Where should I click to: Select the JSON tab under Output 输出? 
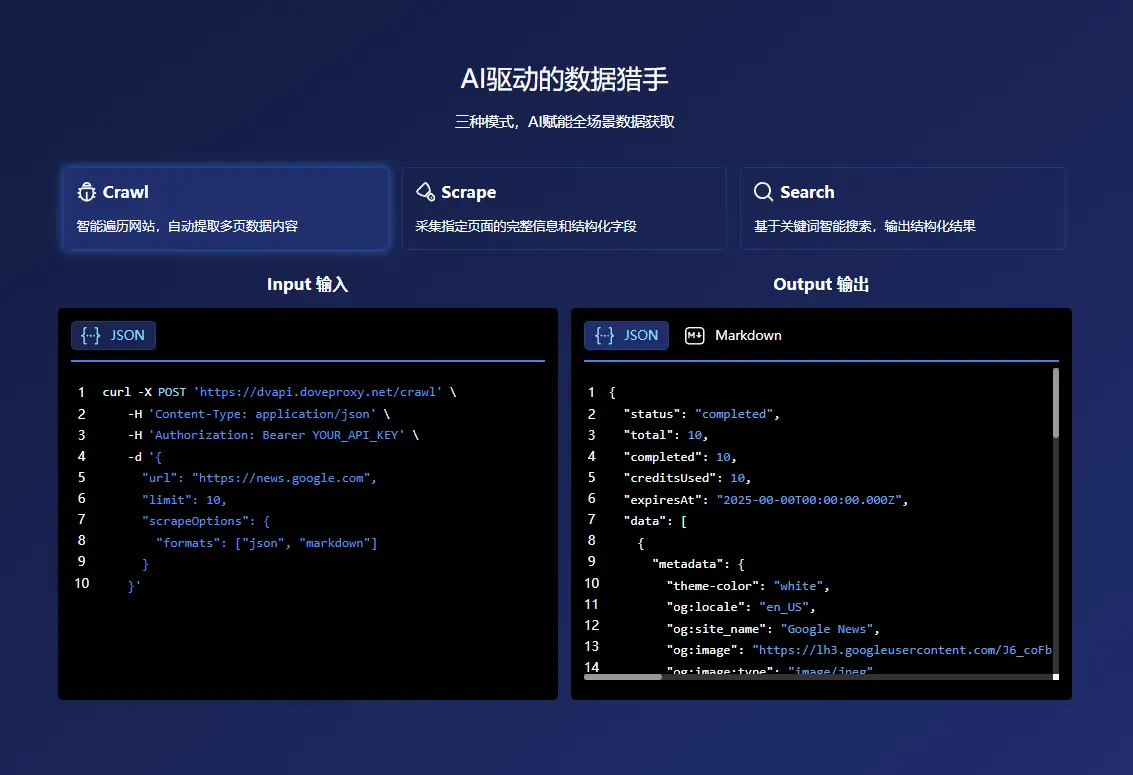627,335
